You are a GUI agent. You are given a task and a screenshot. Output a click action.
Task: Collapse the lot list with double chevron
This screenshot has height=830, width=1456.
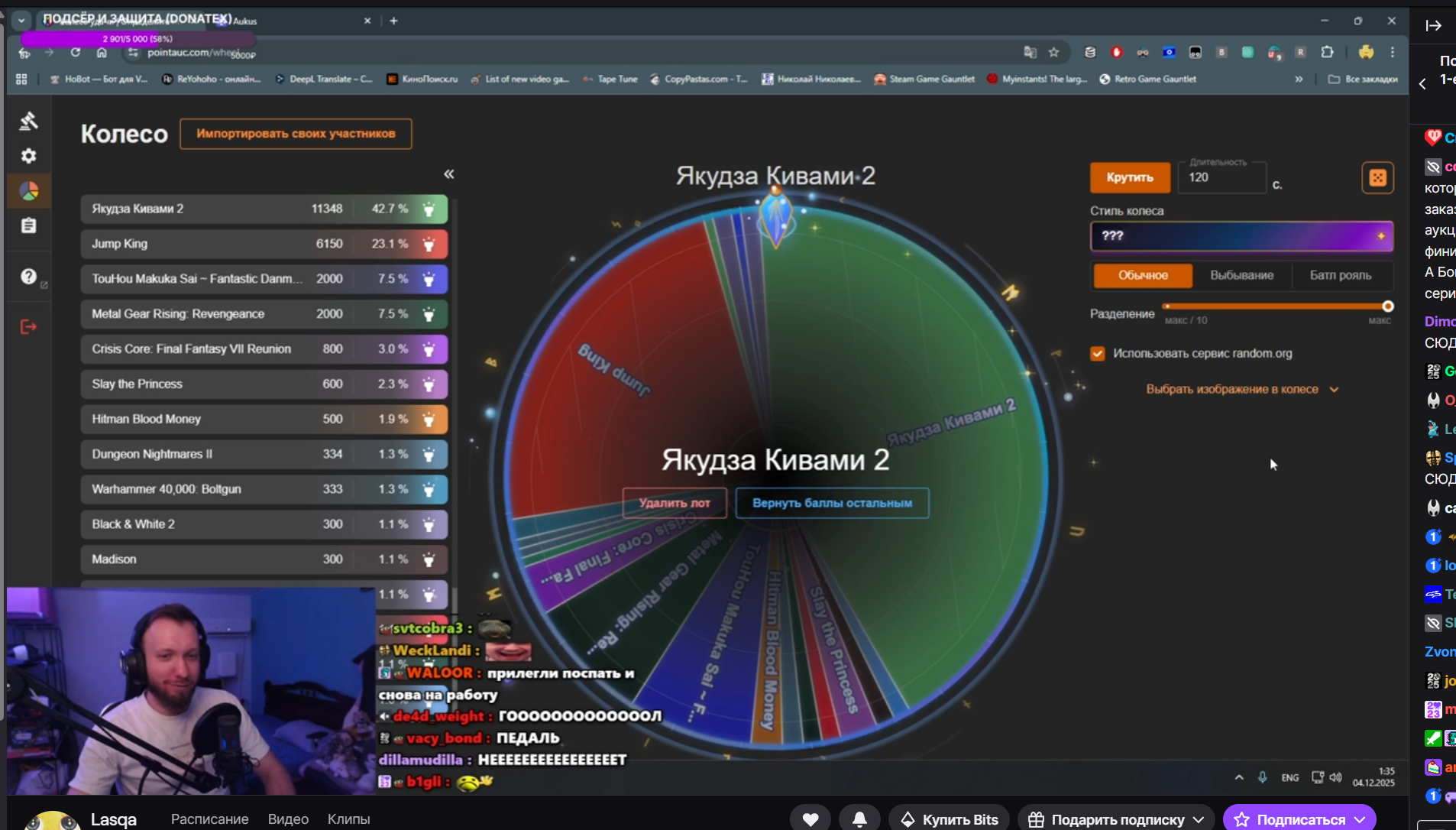(449, 174)
